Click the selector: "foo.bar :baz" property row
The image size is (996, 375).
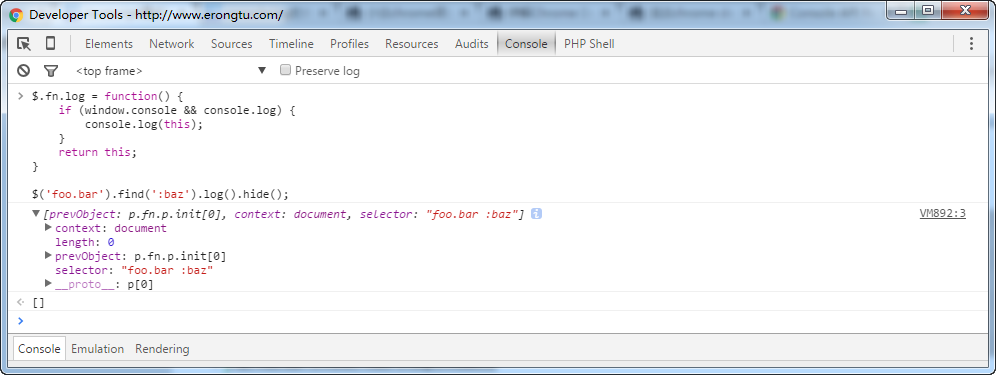(134, 270)
